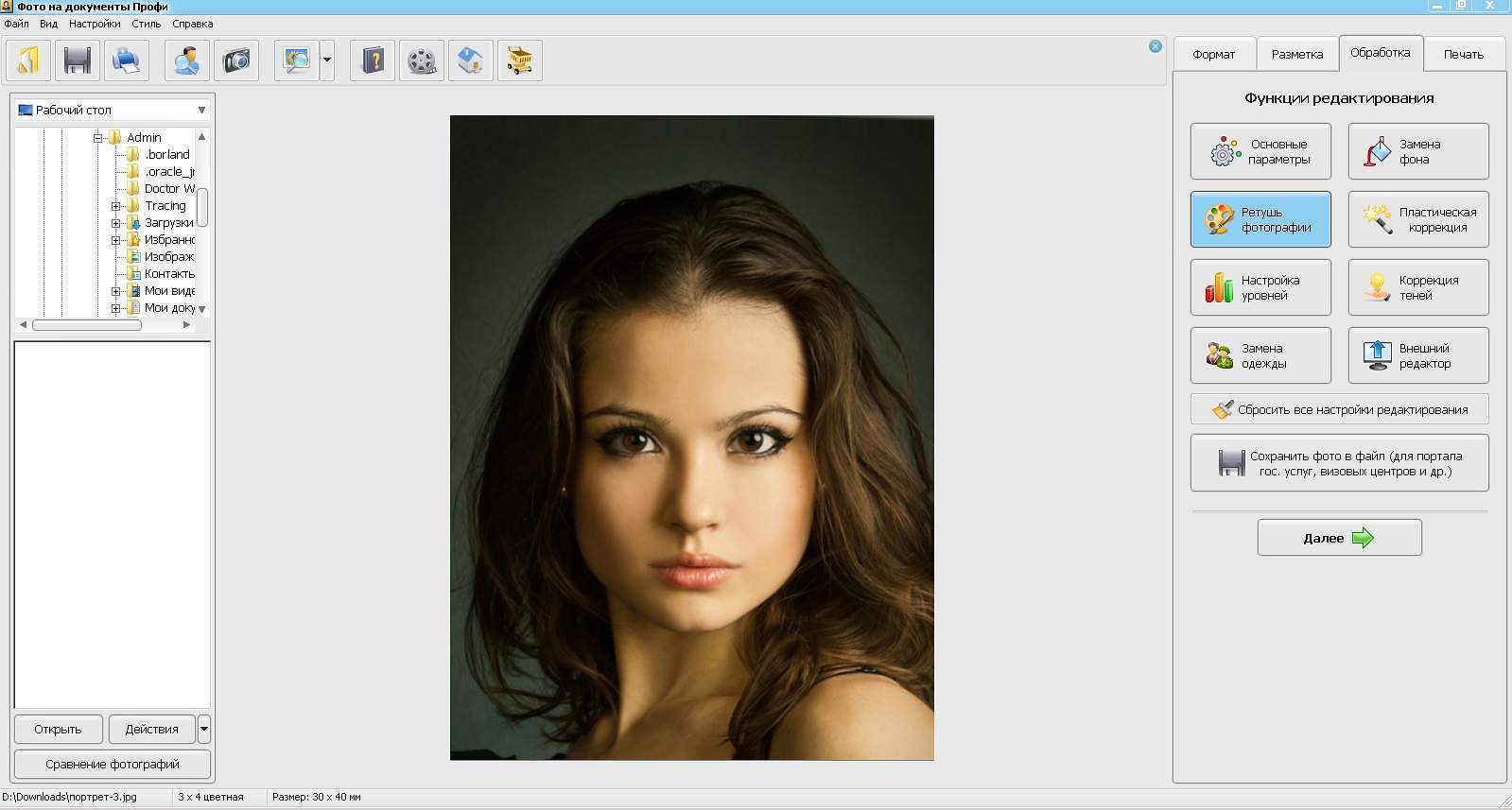The width and height of the screenshot is (1512, 810).
Task: Click the save floppy disk toolbar icon
Action: [x=78, y=61]
